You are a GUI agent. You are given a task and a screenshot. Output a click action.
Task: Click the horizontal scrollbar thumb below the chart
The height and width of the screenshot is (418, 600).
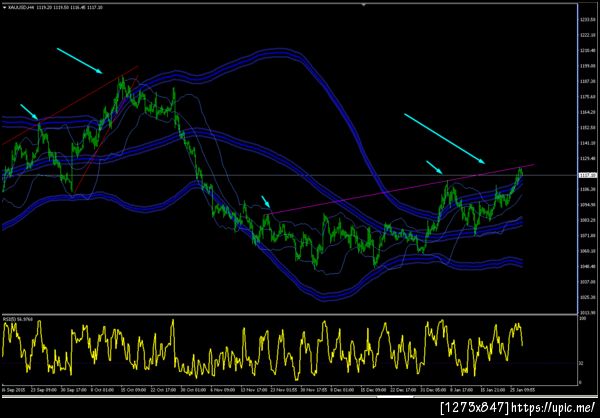395,397
